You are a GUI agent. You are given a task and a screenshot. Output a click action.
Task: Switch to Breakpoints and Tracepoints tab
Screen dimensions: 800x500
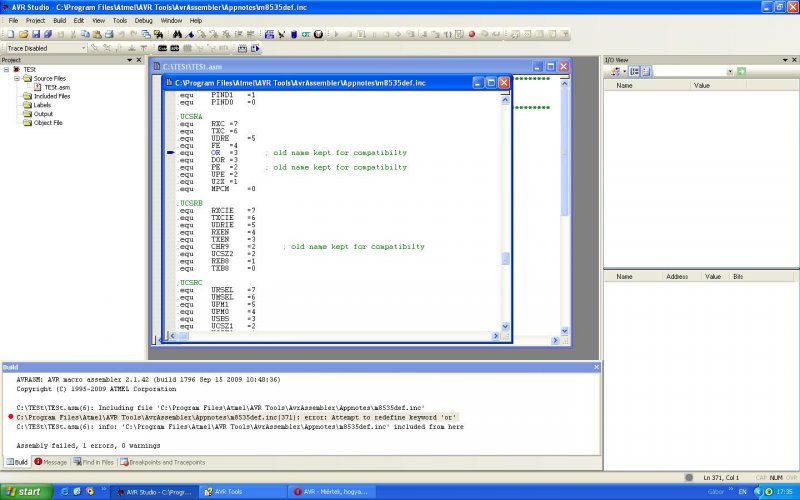[163, 462]
